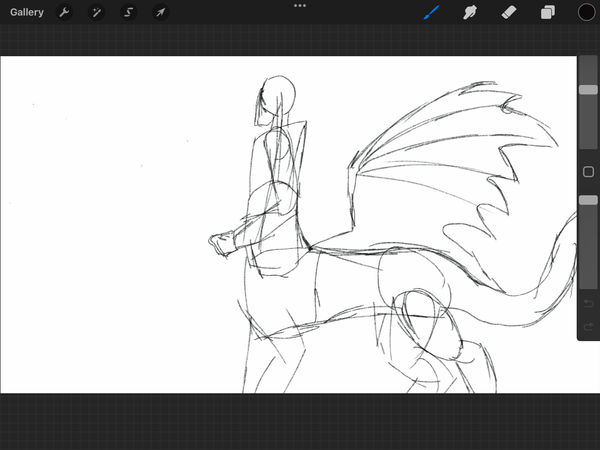Viewport: 600px width, 450px height.
Task: Tap the three-dot menu at top center
Action: pyautogui.click(x=300, y=6)
